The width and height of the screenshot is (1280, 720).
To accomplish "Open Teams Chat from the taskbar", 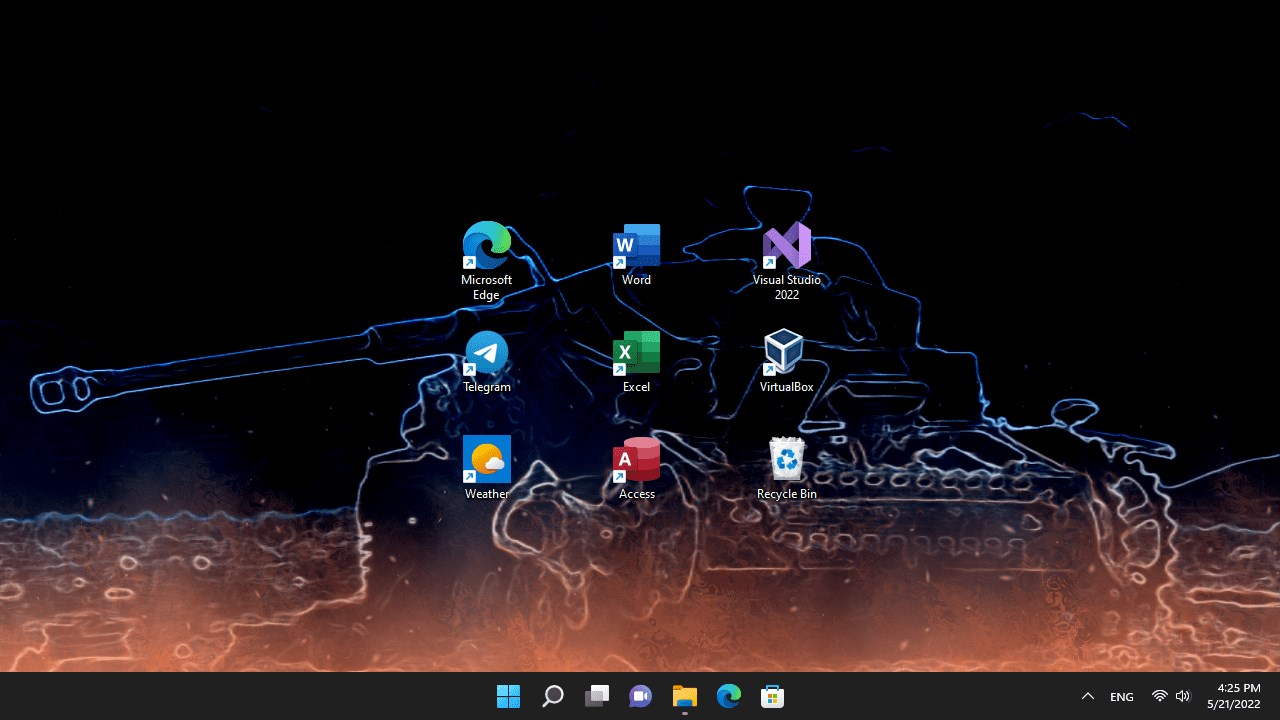I will point(640,695).
